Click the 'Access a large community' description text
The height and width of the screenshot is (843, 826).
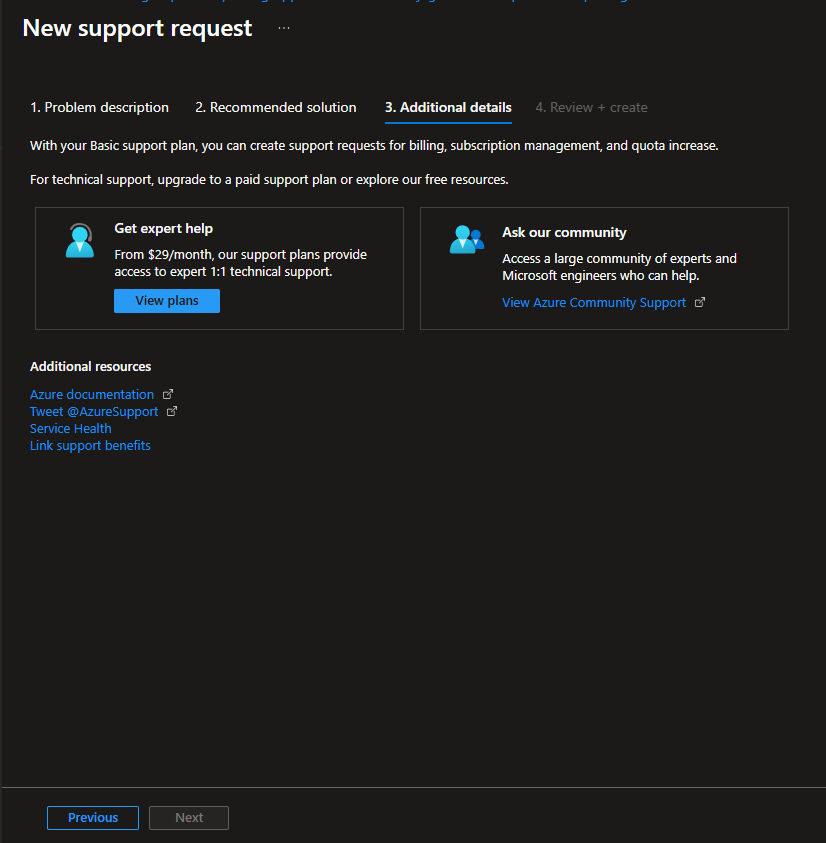coord(620,267)
